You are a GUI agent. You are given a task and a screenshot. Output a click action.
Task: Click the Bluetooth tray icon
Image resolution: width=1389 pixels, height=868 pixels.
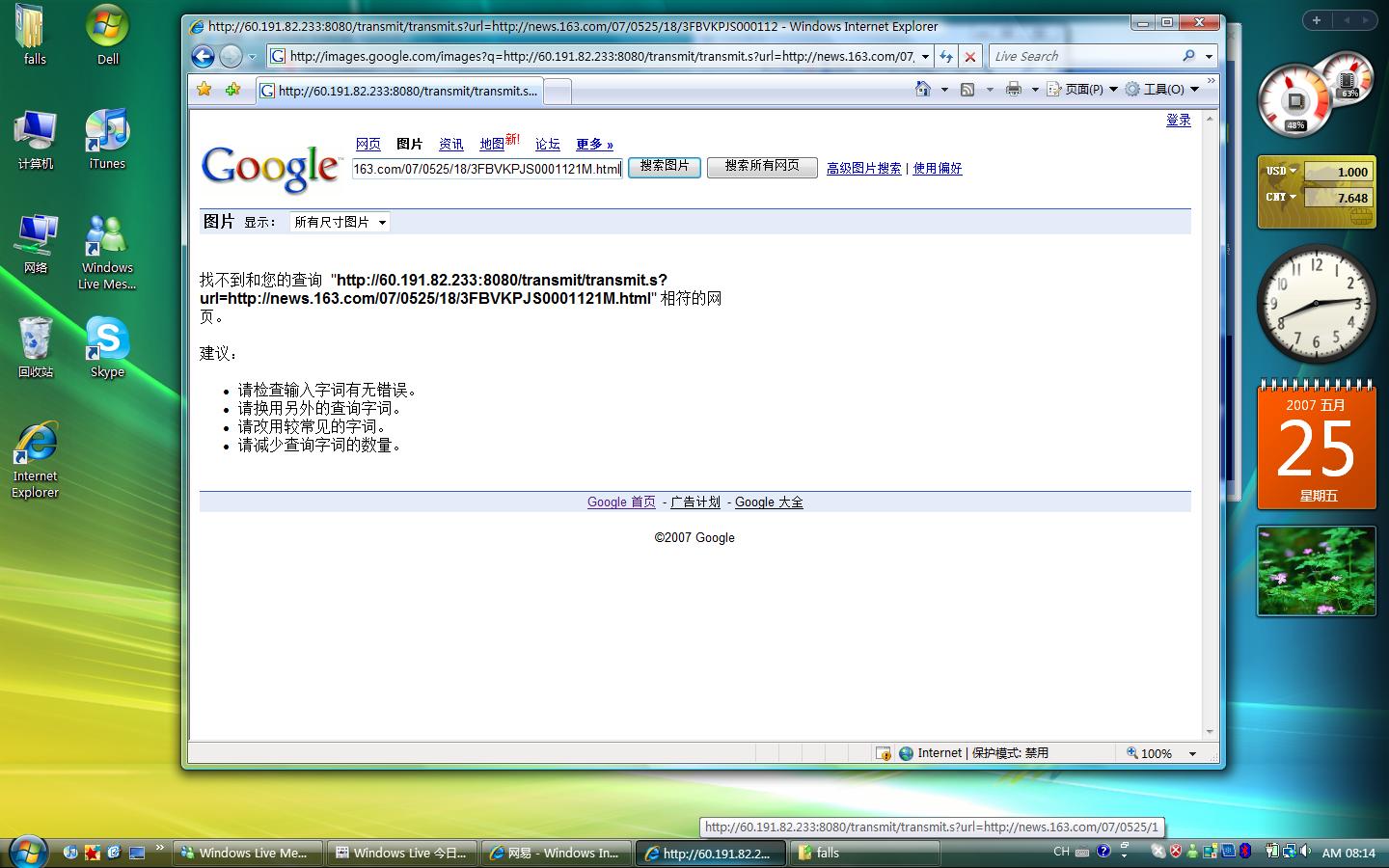[1245, 852]
